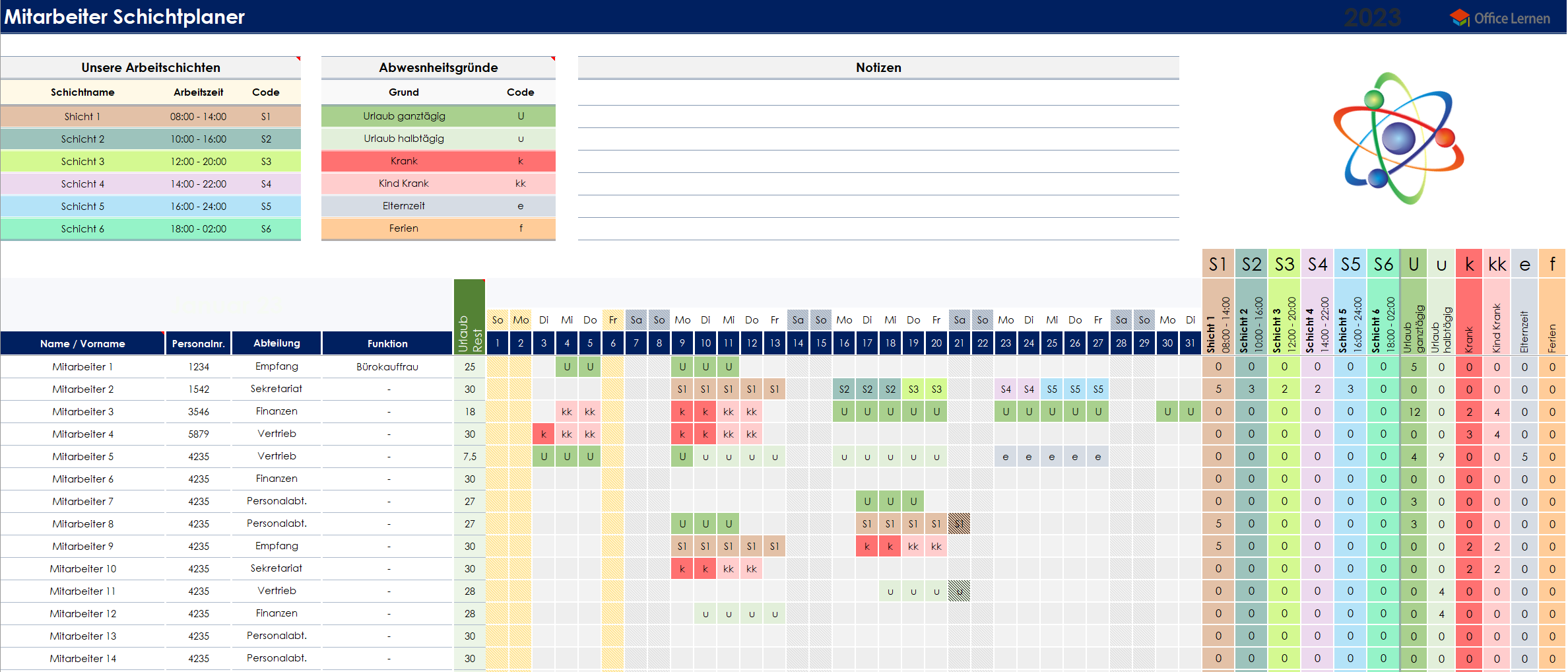Select the orange Ferien legend row

pos(438,228)
